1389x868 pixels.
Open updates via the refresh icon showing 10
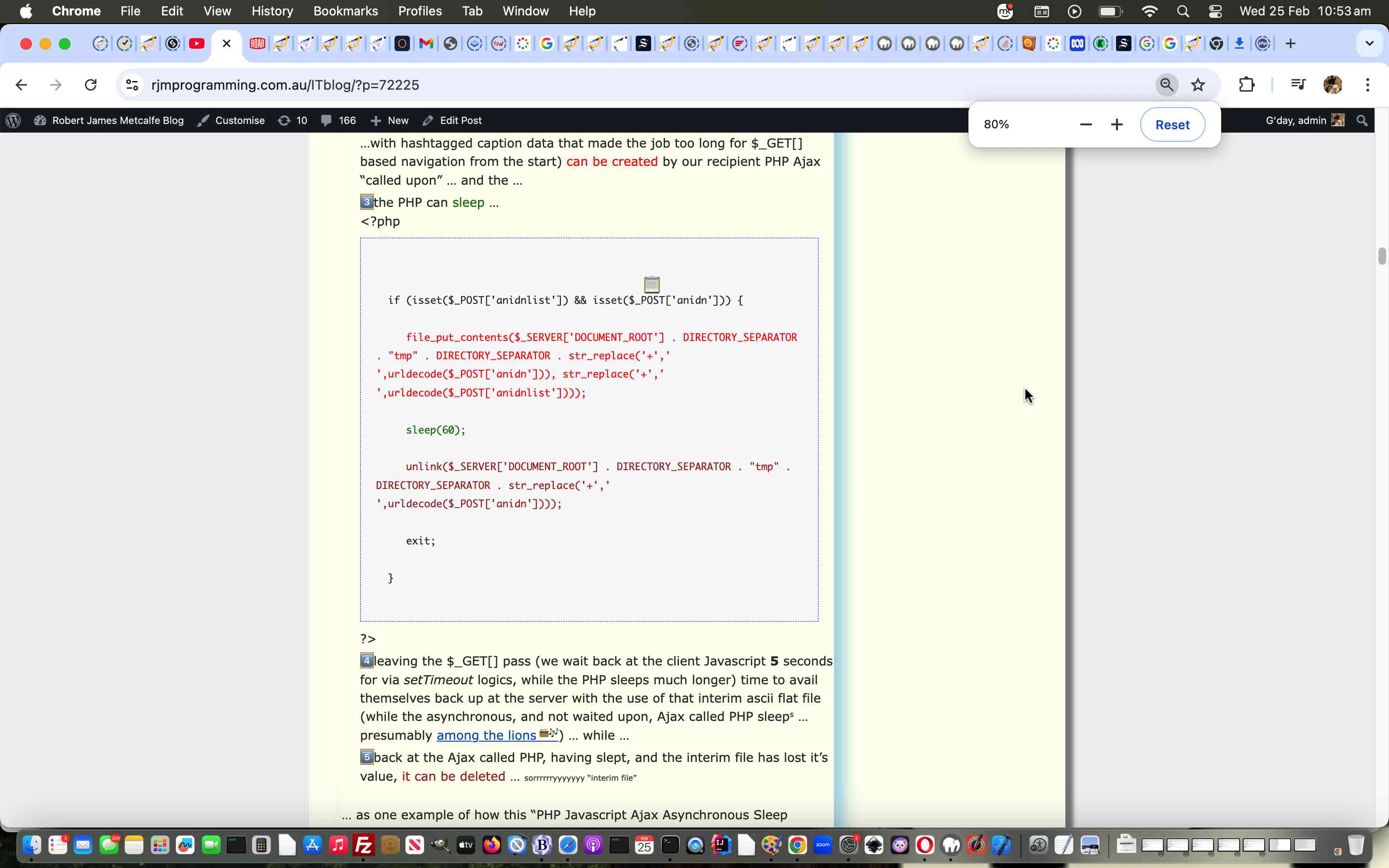pyautogui.click(x=292, y=120)
